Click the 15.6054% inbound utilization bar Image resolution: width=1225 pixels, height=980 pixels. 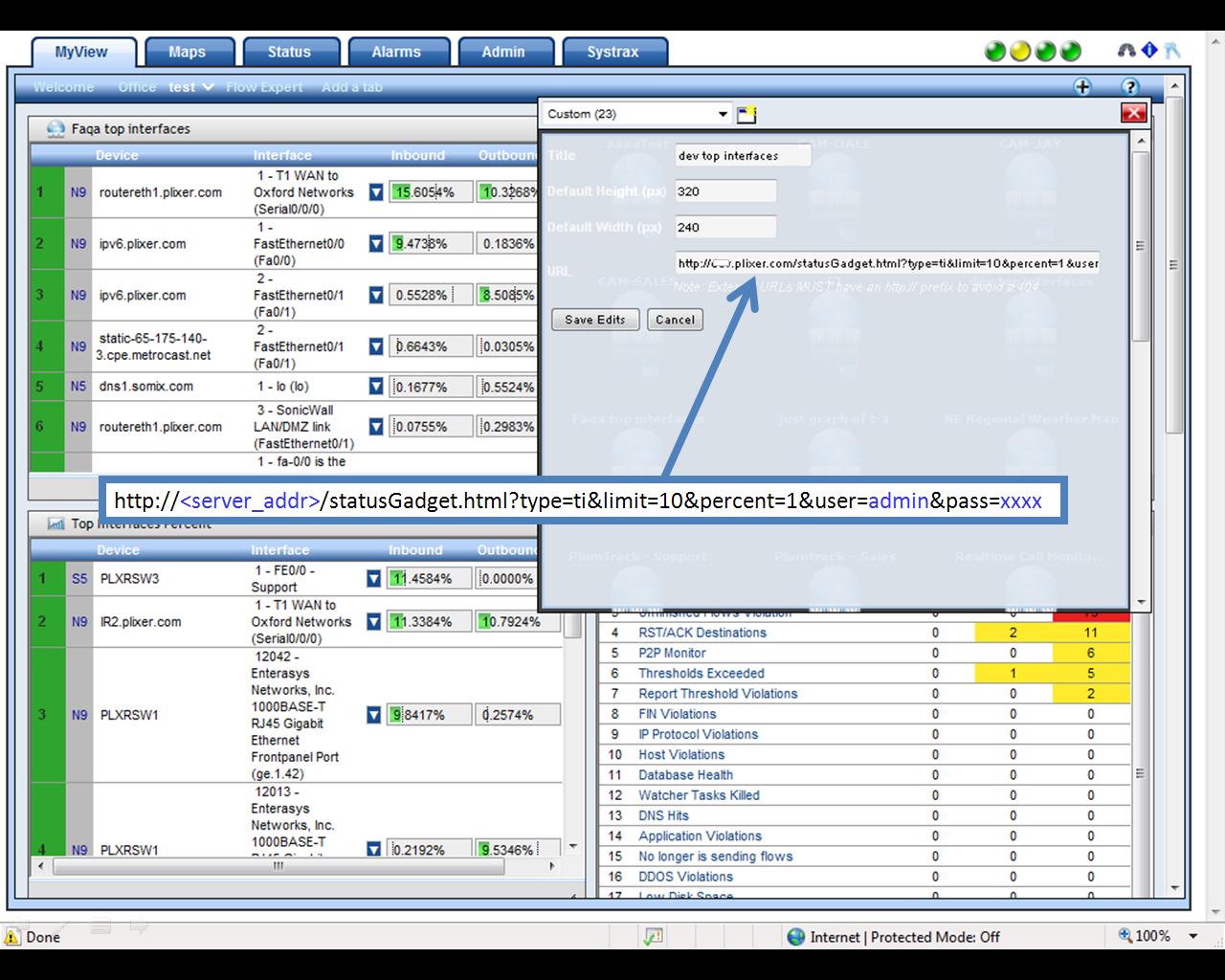coord(432,192)
